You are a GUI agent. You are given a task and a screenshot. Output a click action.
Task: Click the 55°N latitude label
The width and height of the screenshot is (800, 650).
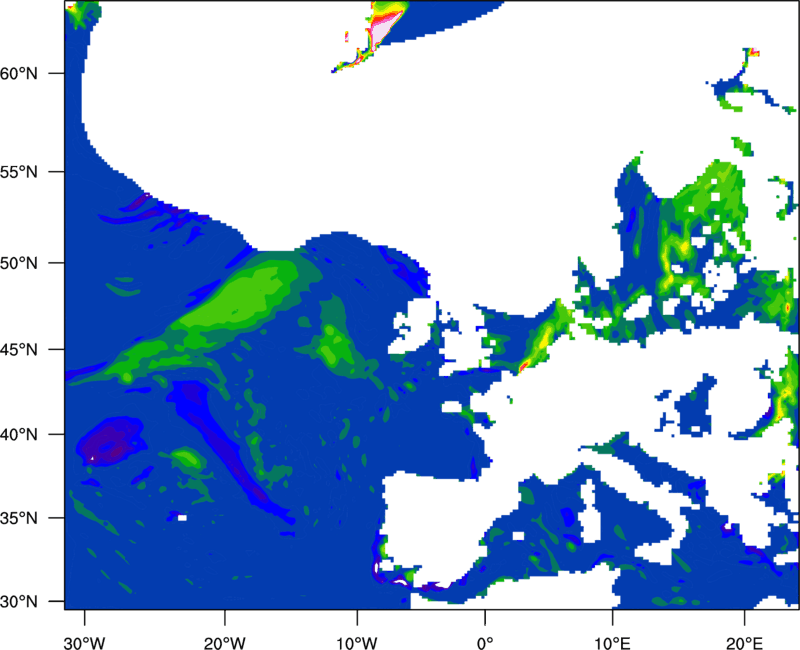(19, 172)
